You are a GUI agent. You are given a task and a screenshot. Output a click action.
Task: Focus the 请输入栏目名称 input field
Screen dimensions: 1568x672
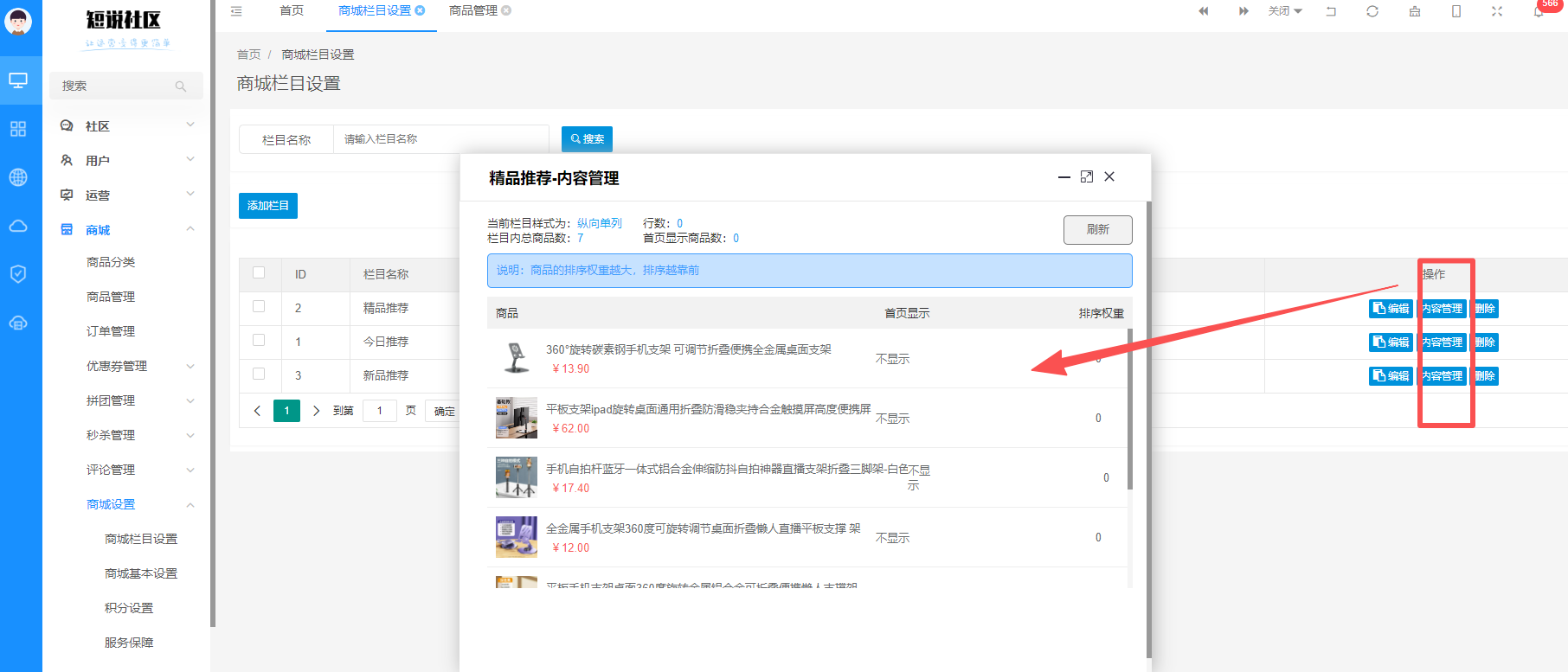(441, 139)
